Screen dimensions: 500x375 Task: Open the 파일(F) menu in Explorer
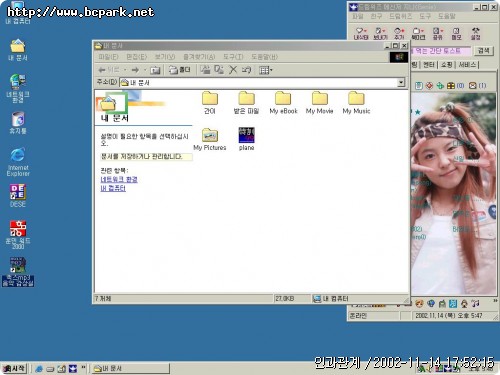click(108, 57)
